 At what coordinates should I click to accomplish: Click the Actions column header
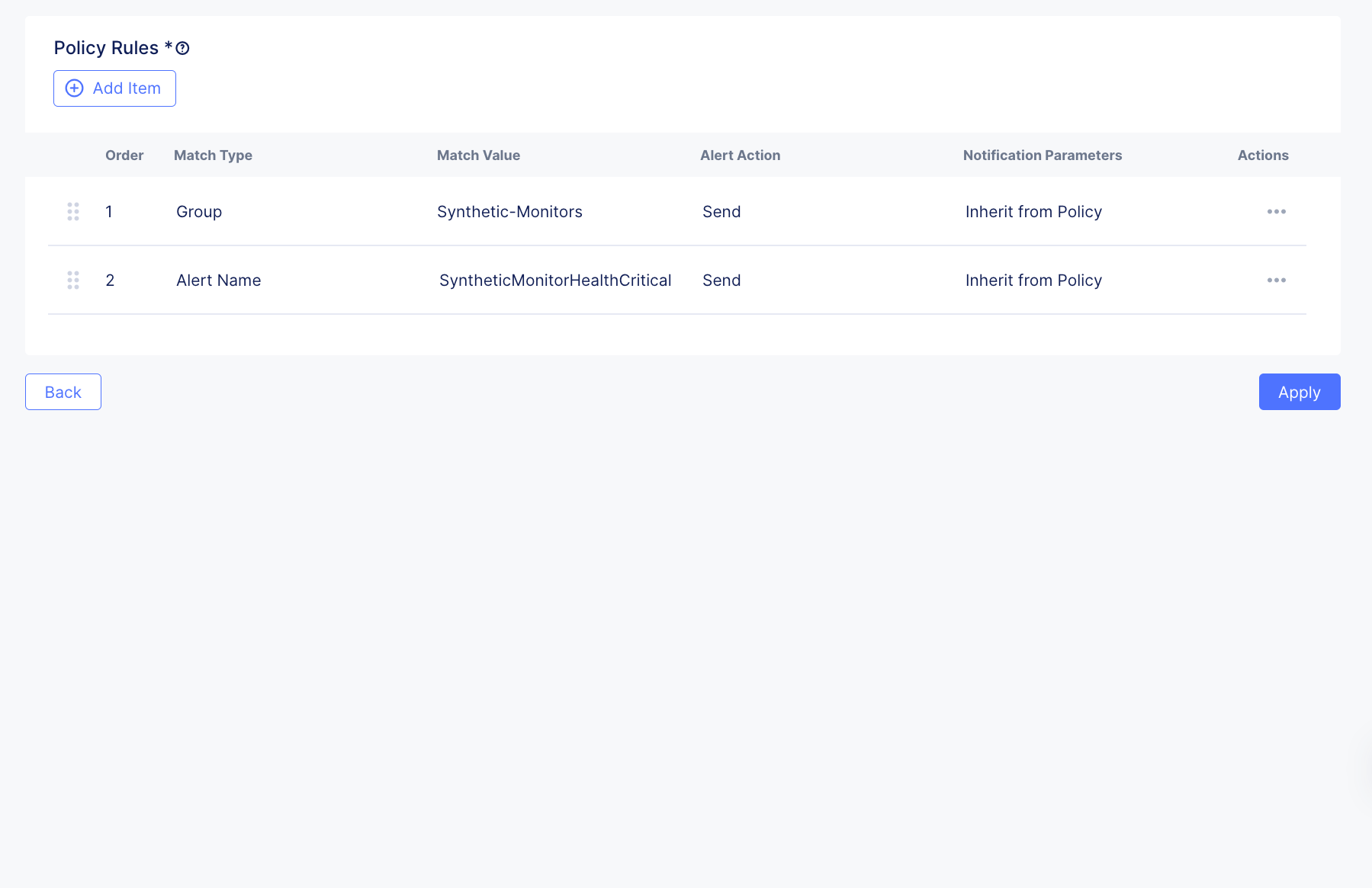point(1263,155)
